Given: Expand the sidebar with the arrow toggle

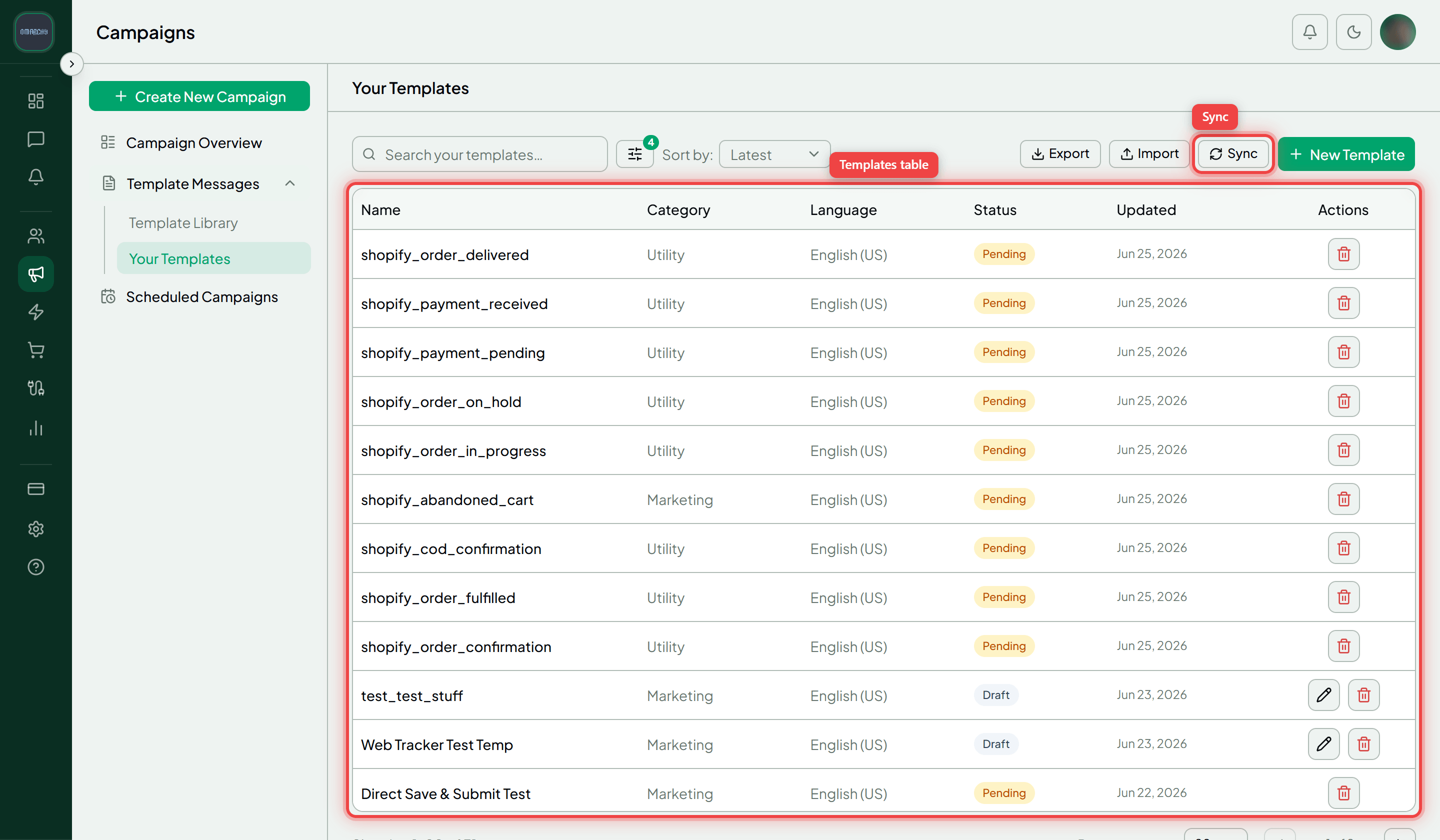Looking at the screenshot, I should [x=71, y=64].
